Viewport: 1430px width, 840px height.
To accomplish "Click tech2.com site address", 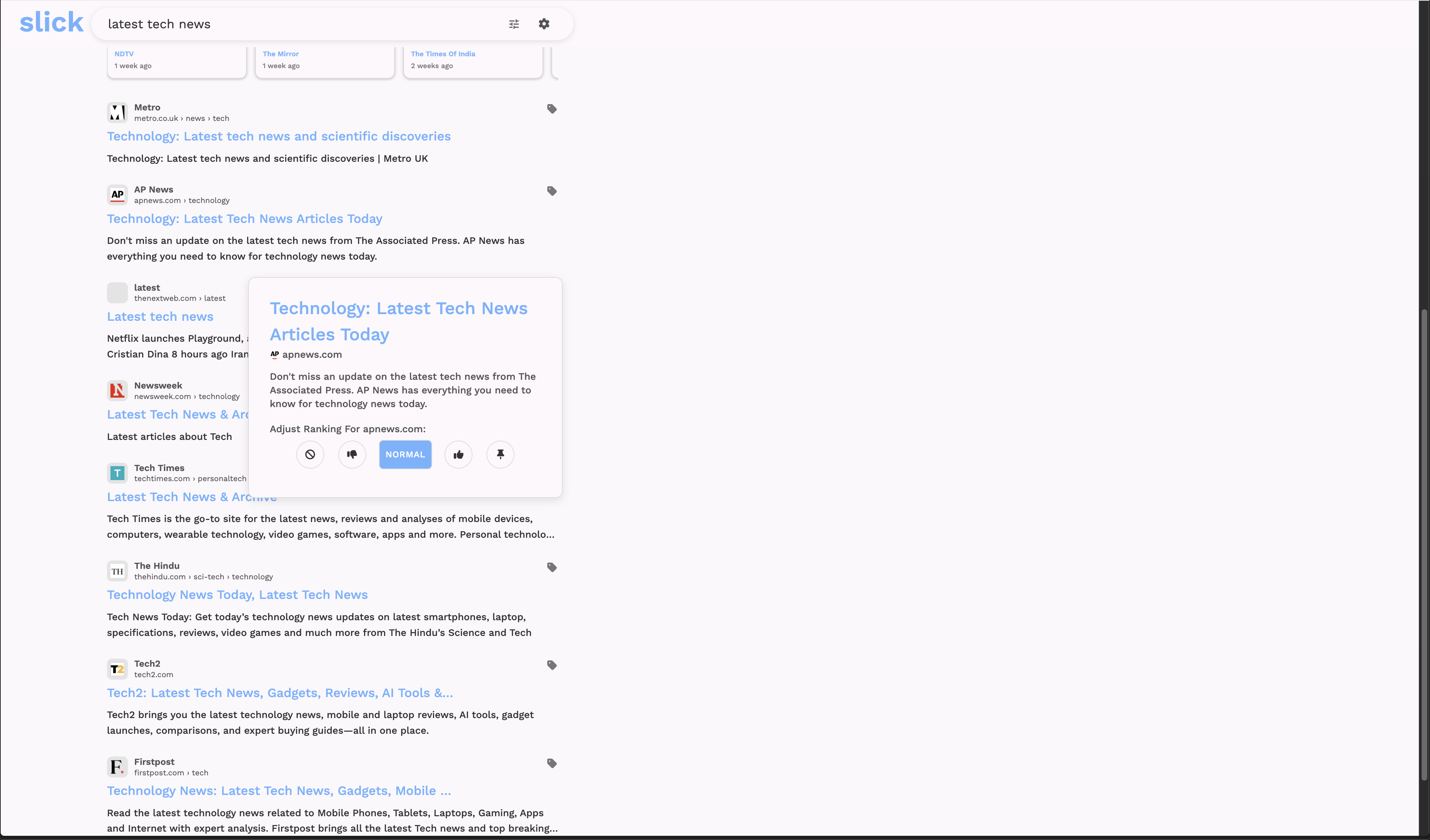I will tap(154, 674).
